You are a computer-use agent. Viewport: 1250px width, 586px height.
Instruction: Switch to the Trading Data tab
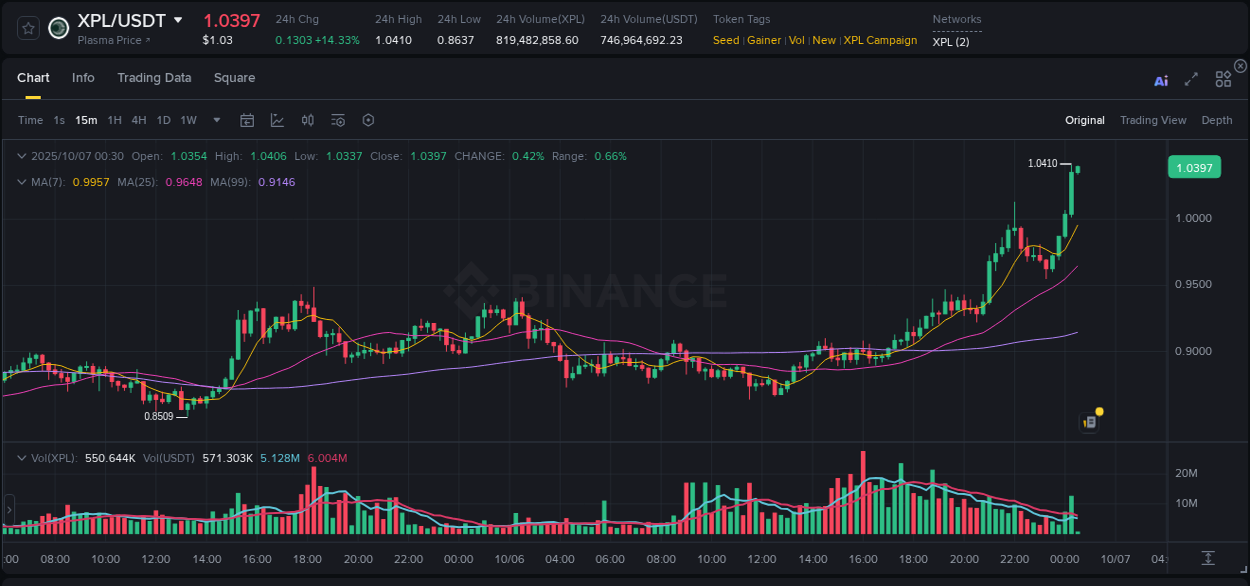click(154, 77)
